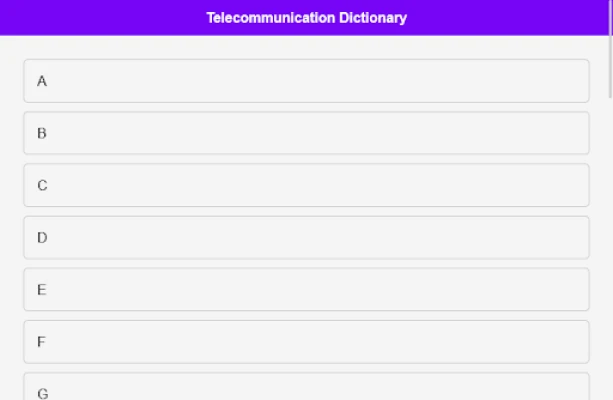Click the scrollbar track below the thumb
613x400 pixels.
pyautogui.click(x=610, y=250)
